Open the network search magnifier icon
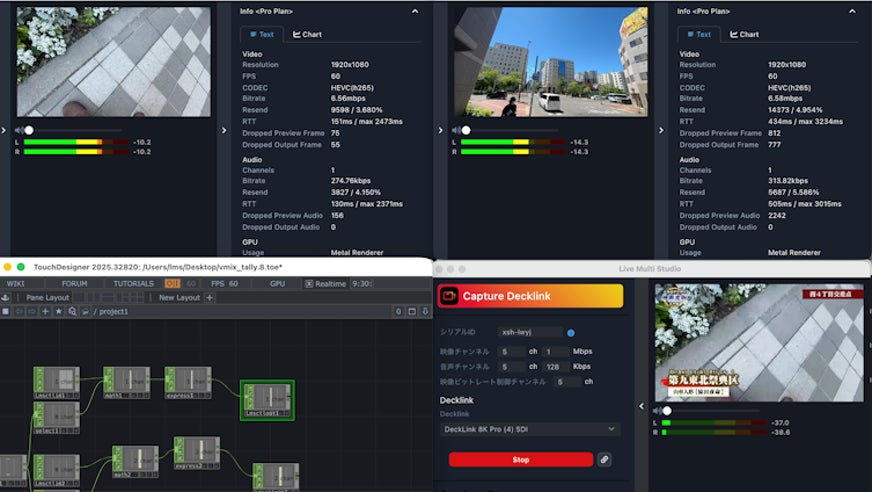This screenshot has height=492, width=872. [x=72, y=311]
